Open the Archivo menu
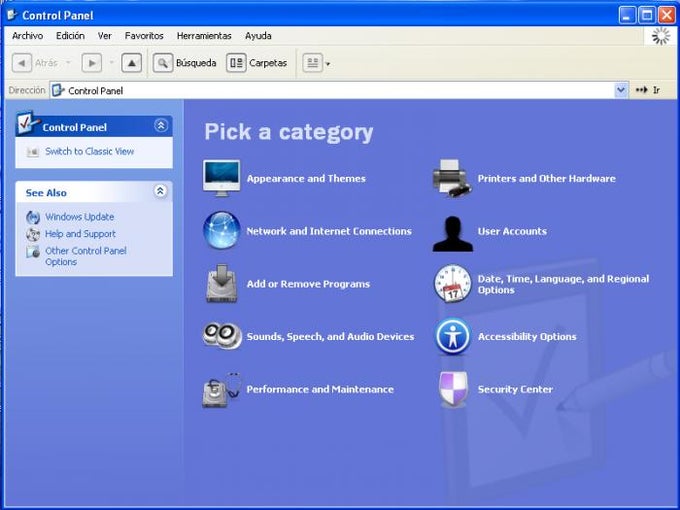Viewport: 680px width, 510px height. click(x=27, y=36)
